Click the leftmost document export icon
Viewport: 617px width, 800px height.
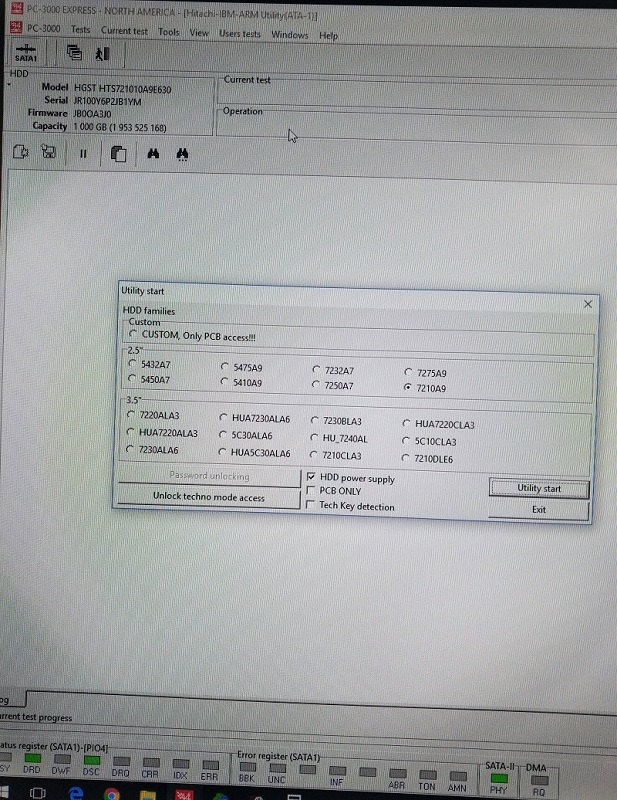click(20, 152)
